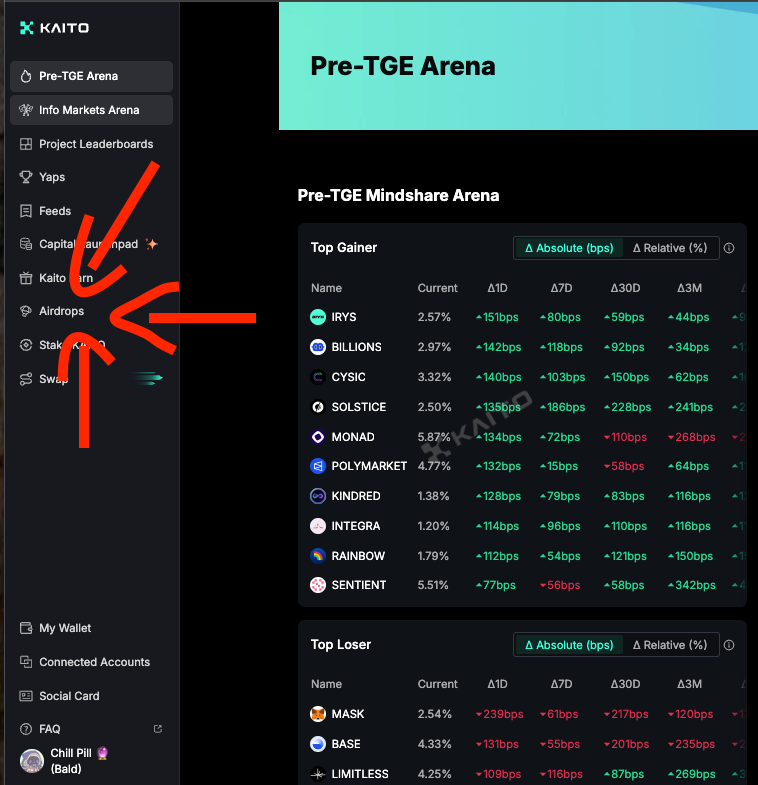Screen dimensions: 758x785
Task: Click the MONAD token icon
Action: click(x=318, y=437)
